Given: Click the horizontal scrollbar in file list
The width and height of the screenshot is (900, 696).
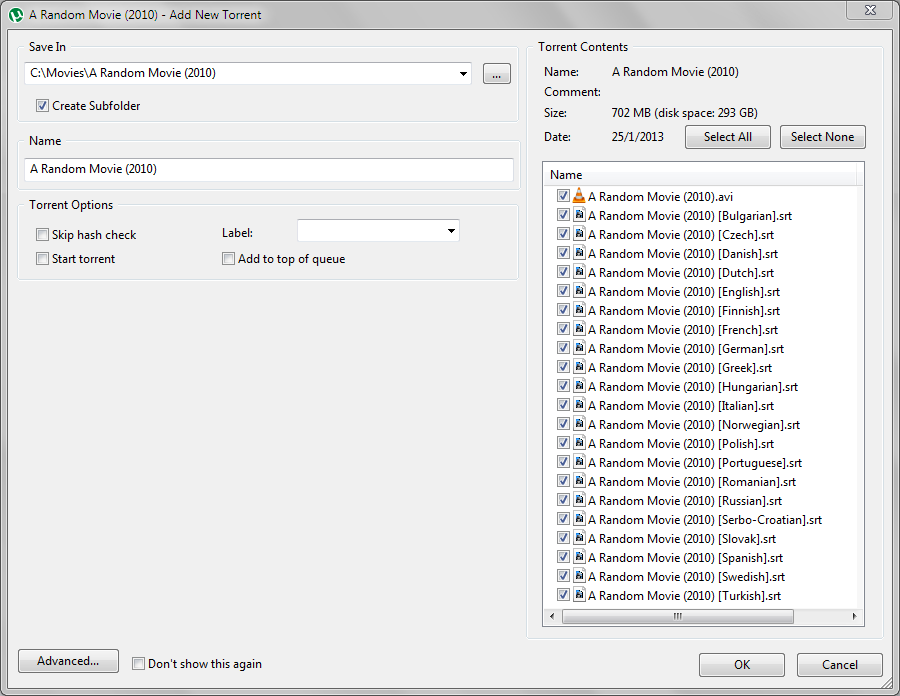Looking at the screenshot, I should click(677, 617).
